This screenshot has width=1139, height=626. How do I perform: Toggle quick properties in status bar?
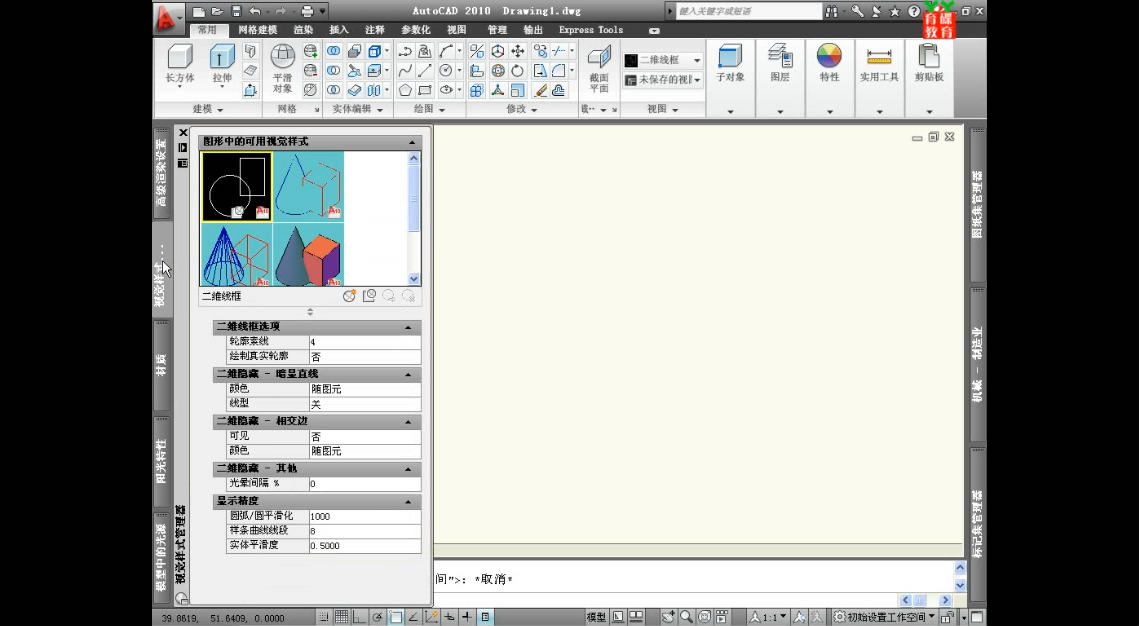485,617
